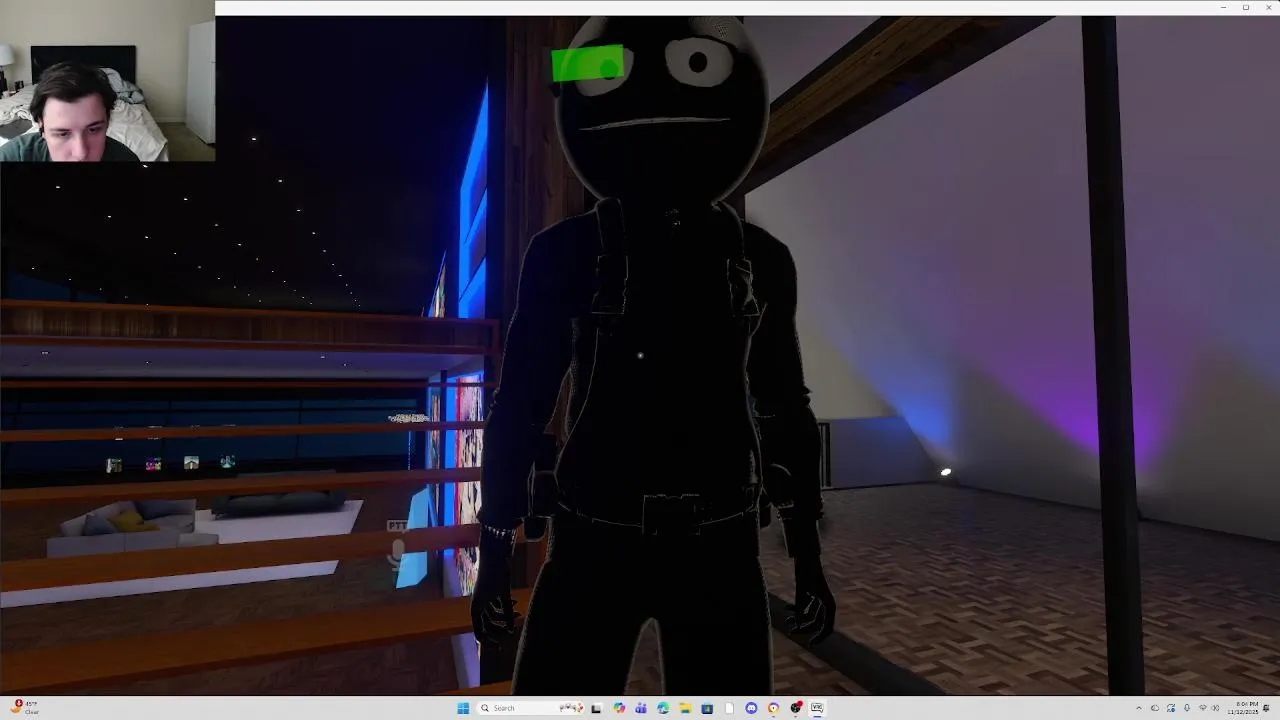Open the weather widget in the taskbar corner

26,708
